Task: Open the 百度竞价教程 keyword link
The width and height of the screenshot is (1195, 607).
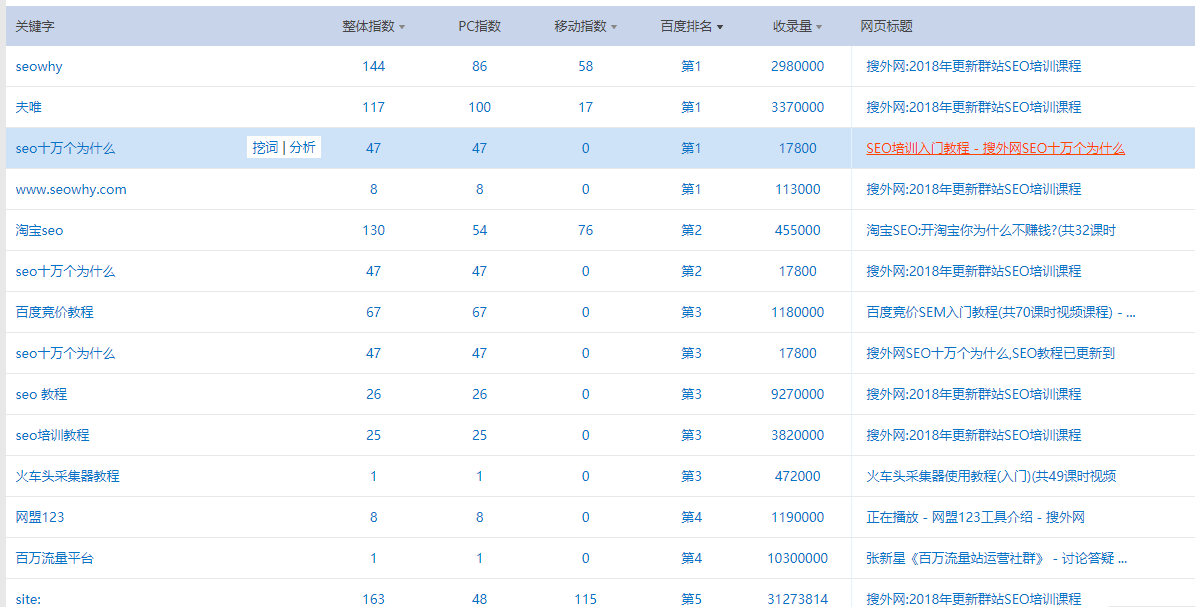Action: (55, 313)
